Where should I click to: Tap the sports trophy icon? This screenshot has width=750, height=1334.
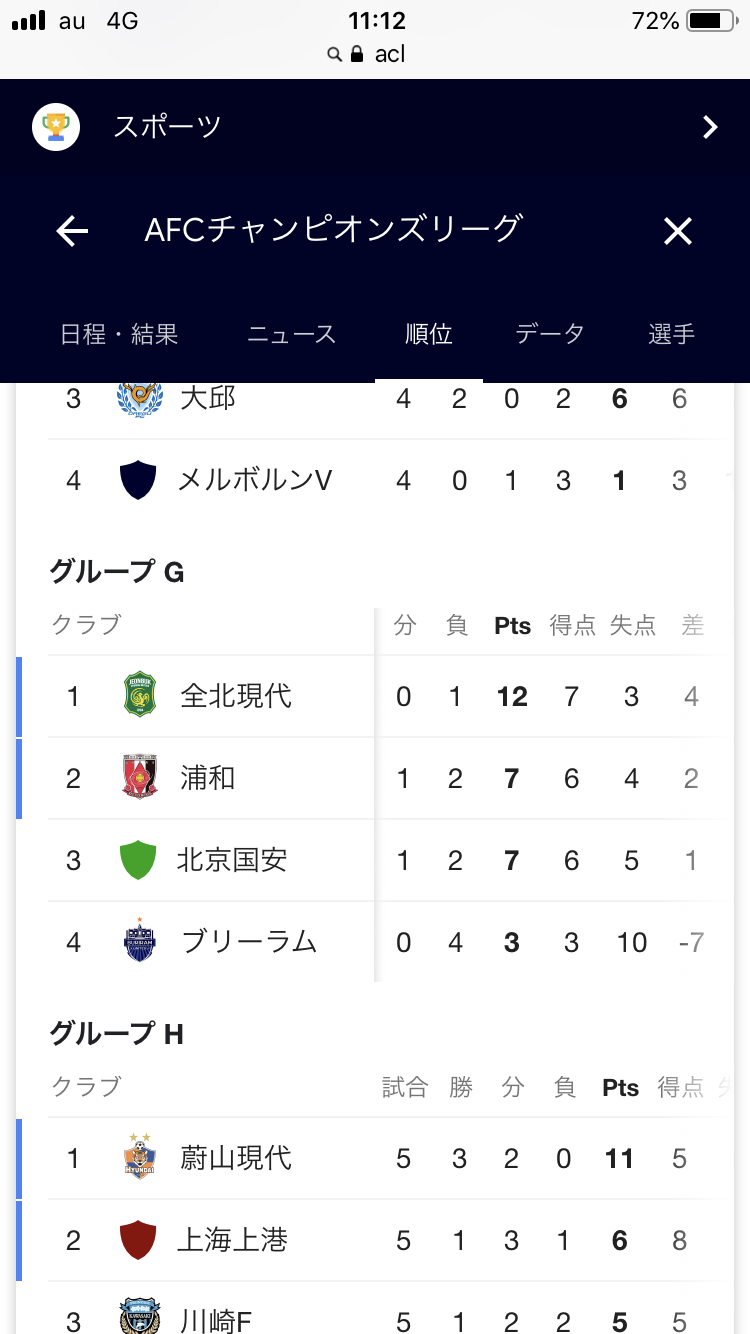coord(56,127)
